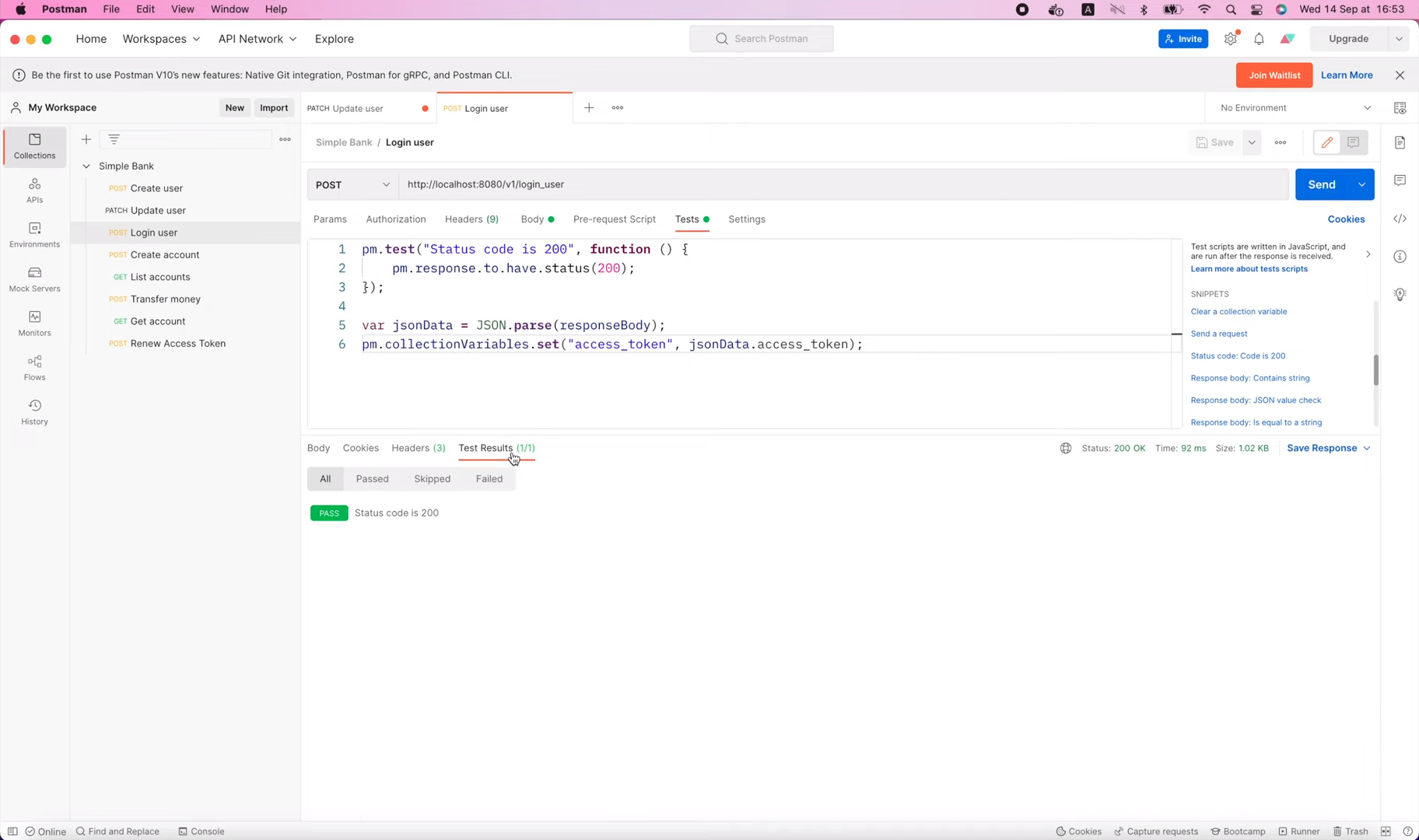The height and width of the screenshot is (840, 1419).
Task: Click the Import button
Action: point(274,108)
